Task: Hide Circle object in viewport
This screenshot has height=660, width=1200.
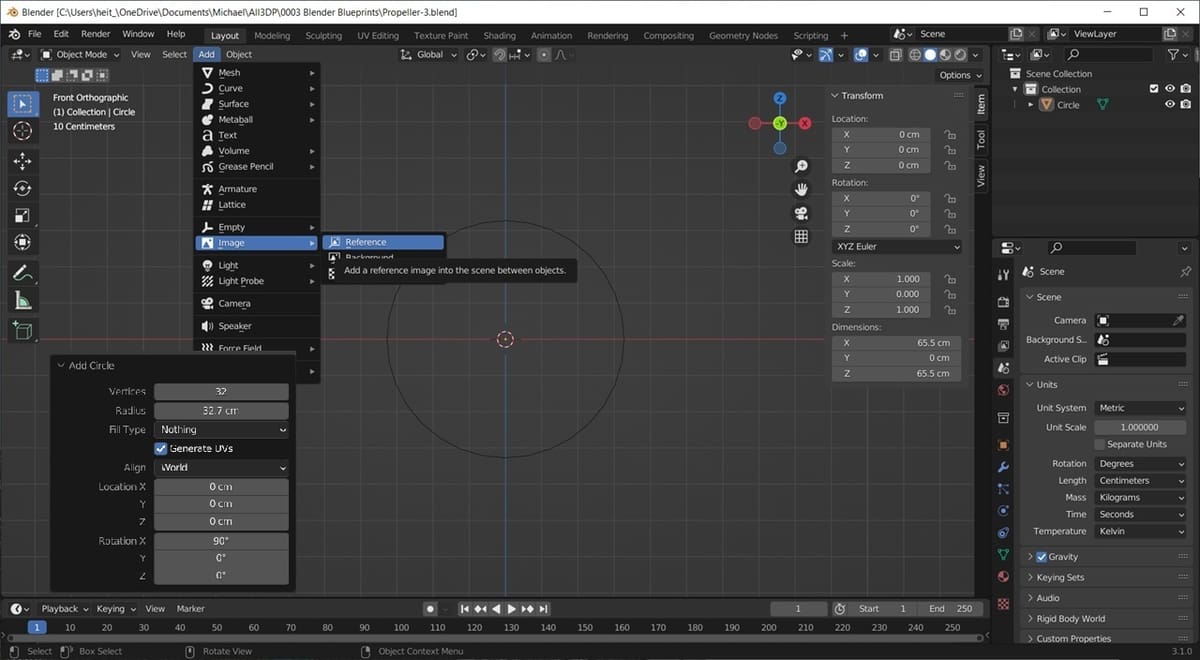Action: [1169, 104]
